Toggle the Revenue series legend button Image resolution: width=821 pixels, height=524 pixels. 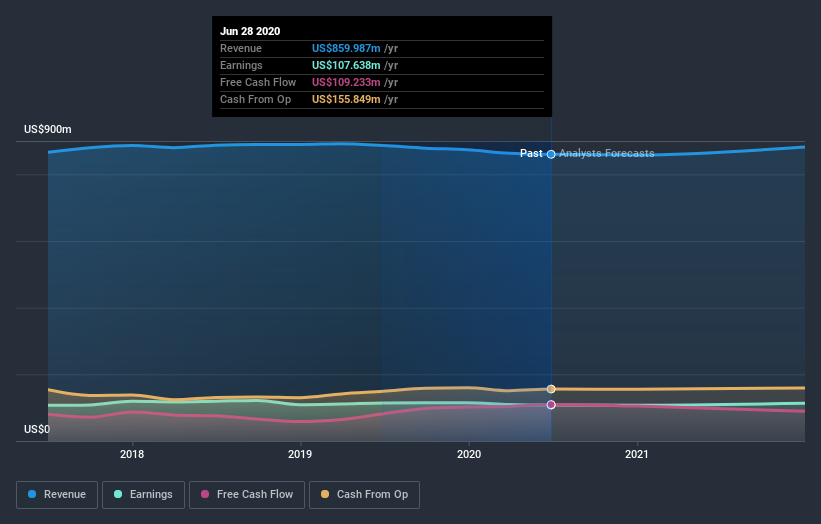(57, 495)
